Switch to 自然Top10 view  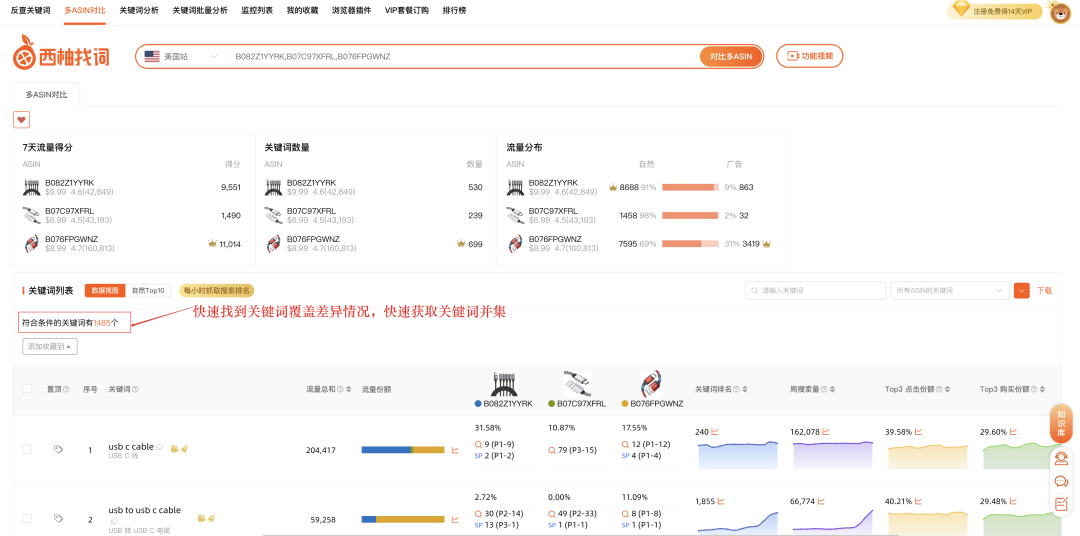(148, 291)
